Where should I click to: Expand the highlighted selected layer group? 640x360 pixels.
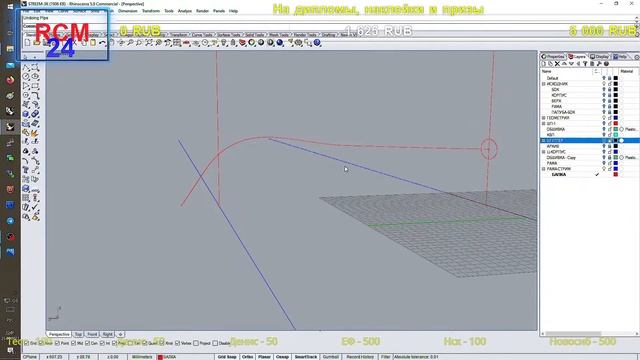click(x=544, y=140)
